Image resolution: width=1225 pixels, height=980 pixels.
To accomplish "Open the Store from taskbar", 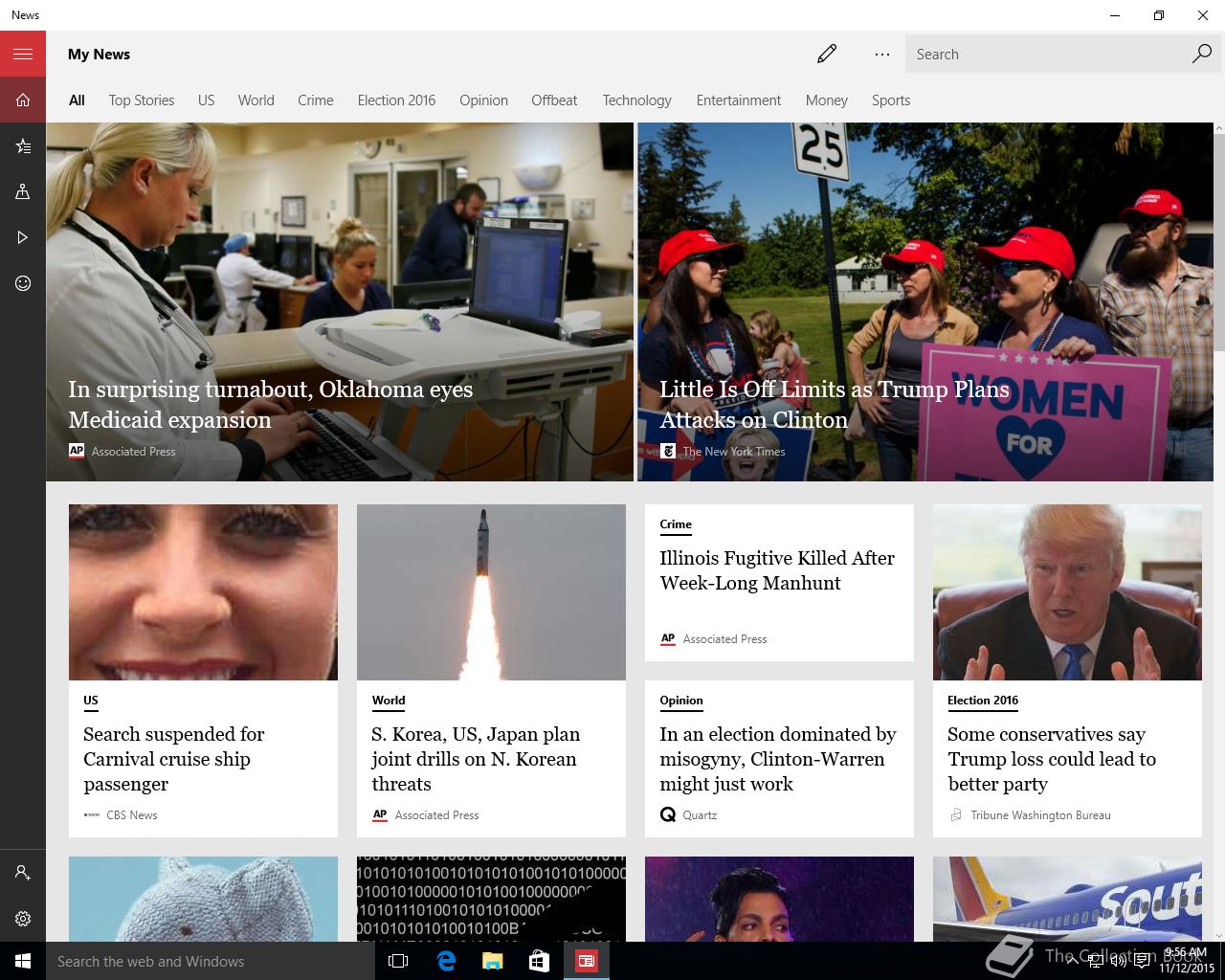I will [x=540, y=961].
